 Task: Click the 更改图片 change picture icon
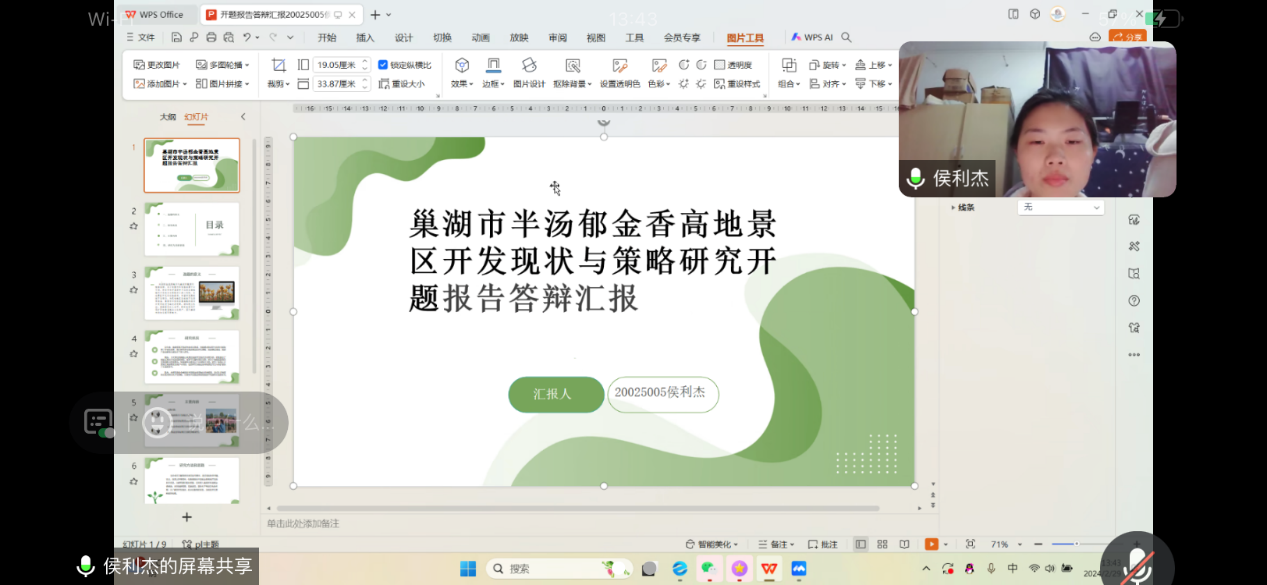point(139,65)
